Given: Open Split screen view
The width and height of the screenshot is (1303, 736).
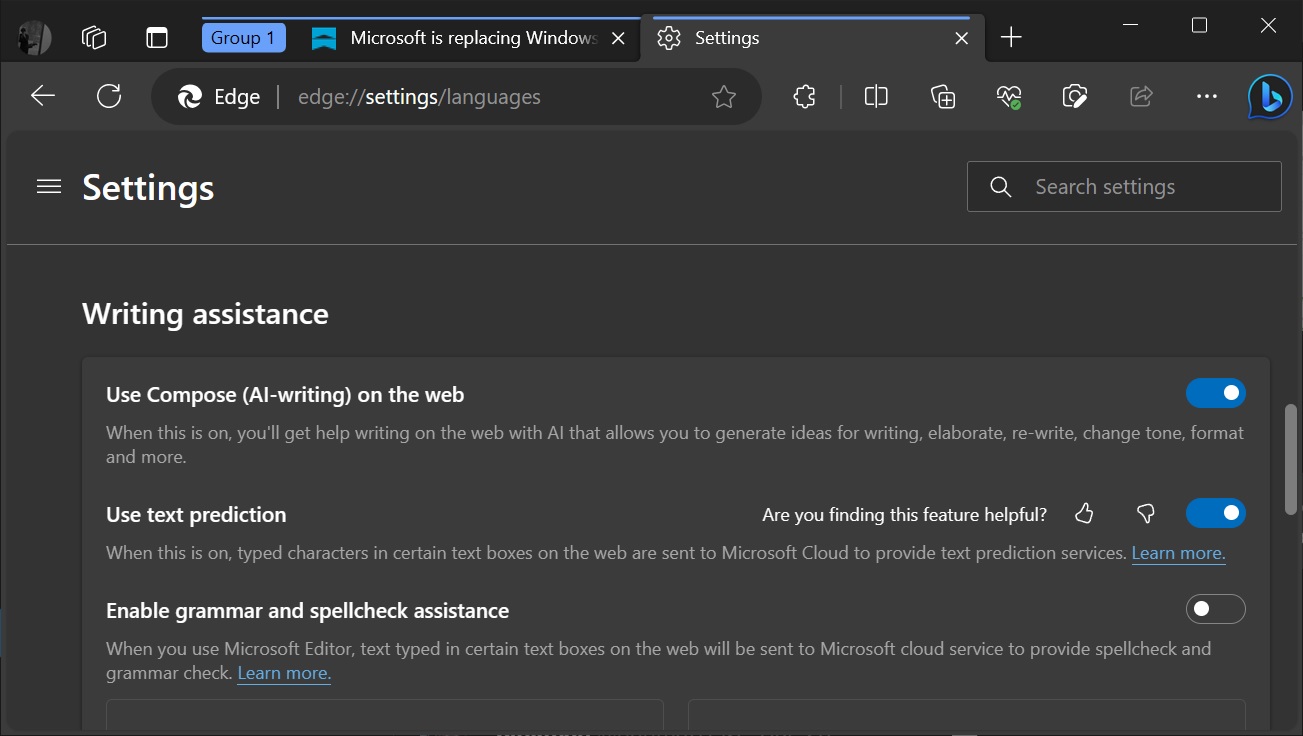Looking at the screenshot, I should tap(875, 96).
